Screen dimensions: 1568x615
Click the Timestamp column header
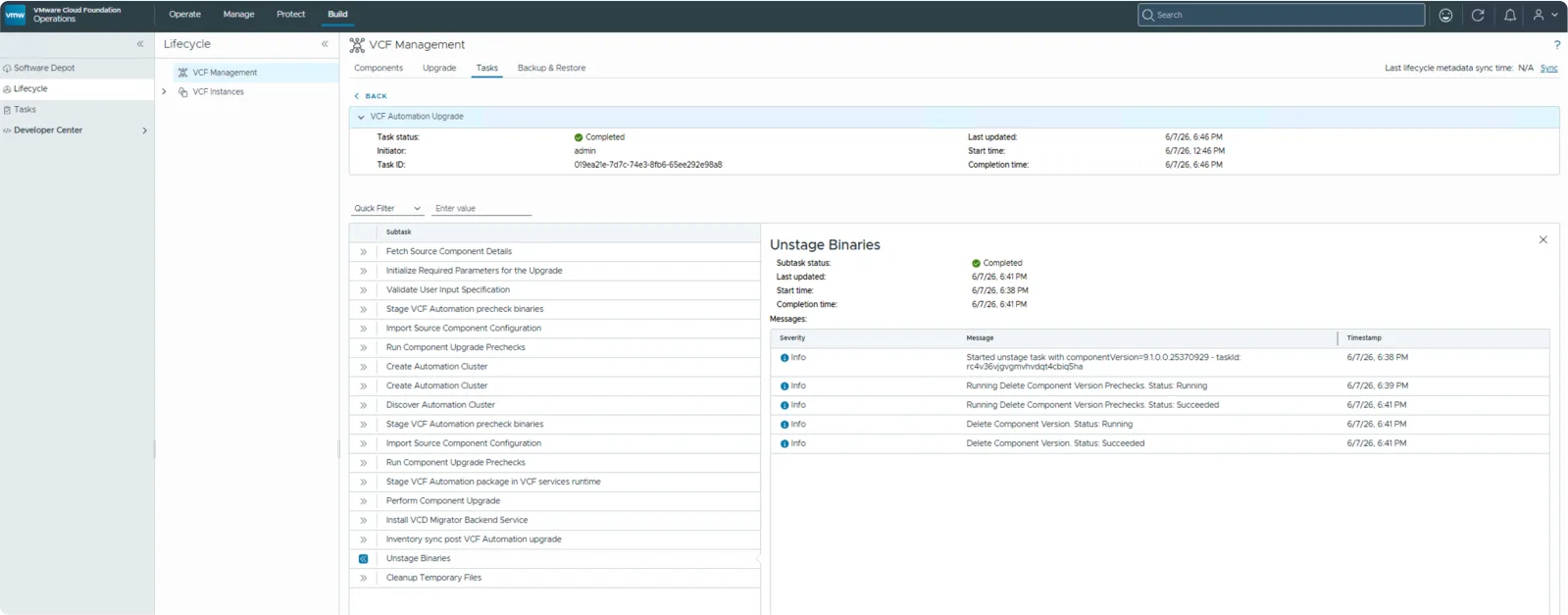(1364, 338)
